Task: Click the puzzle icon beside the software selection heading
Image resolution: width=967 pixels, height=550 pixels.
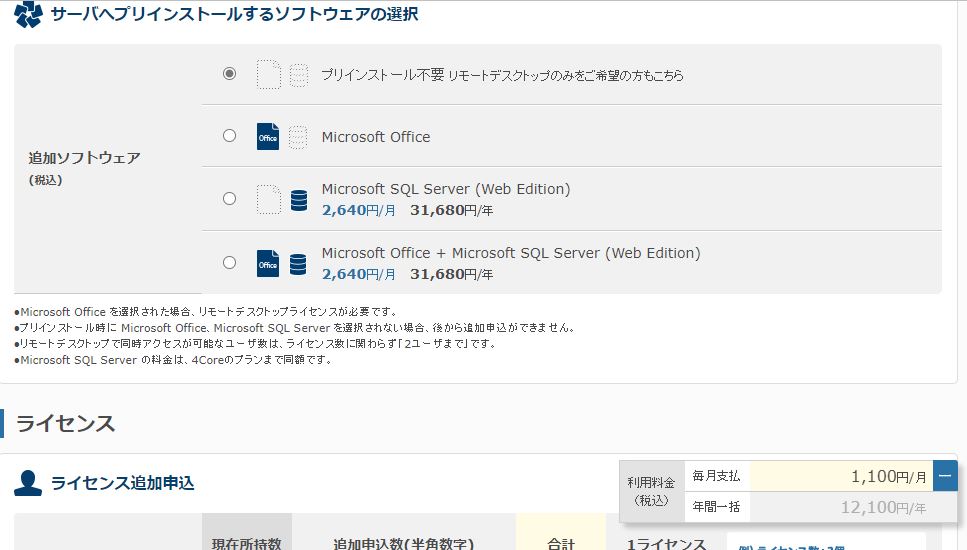Action: 28,14
